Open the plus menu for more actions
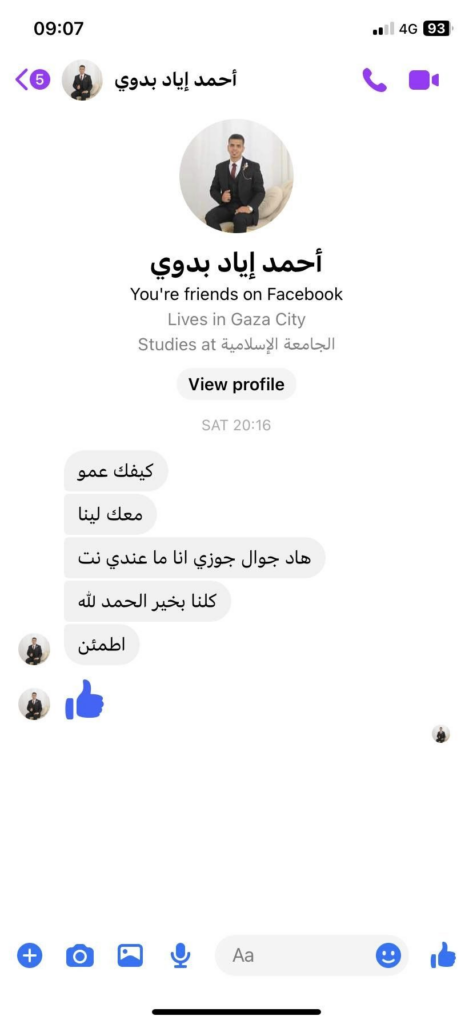The height and width of the screenshot is (1024, 473). [x=29, y=955]
